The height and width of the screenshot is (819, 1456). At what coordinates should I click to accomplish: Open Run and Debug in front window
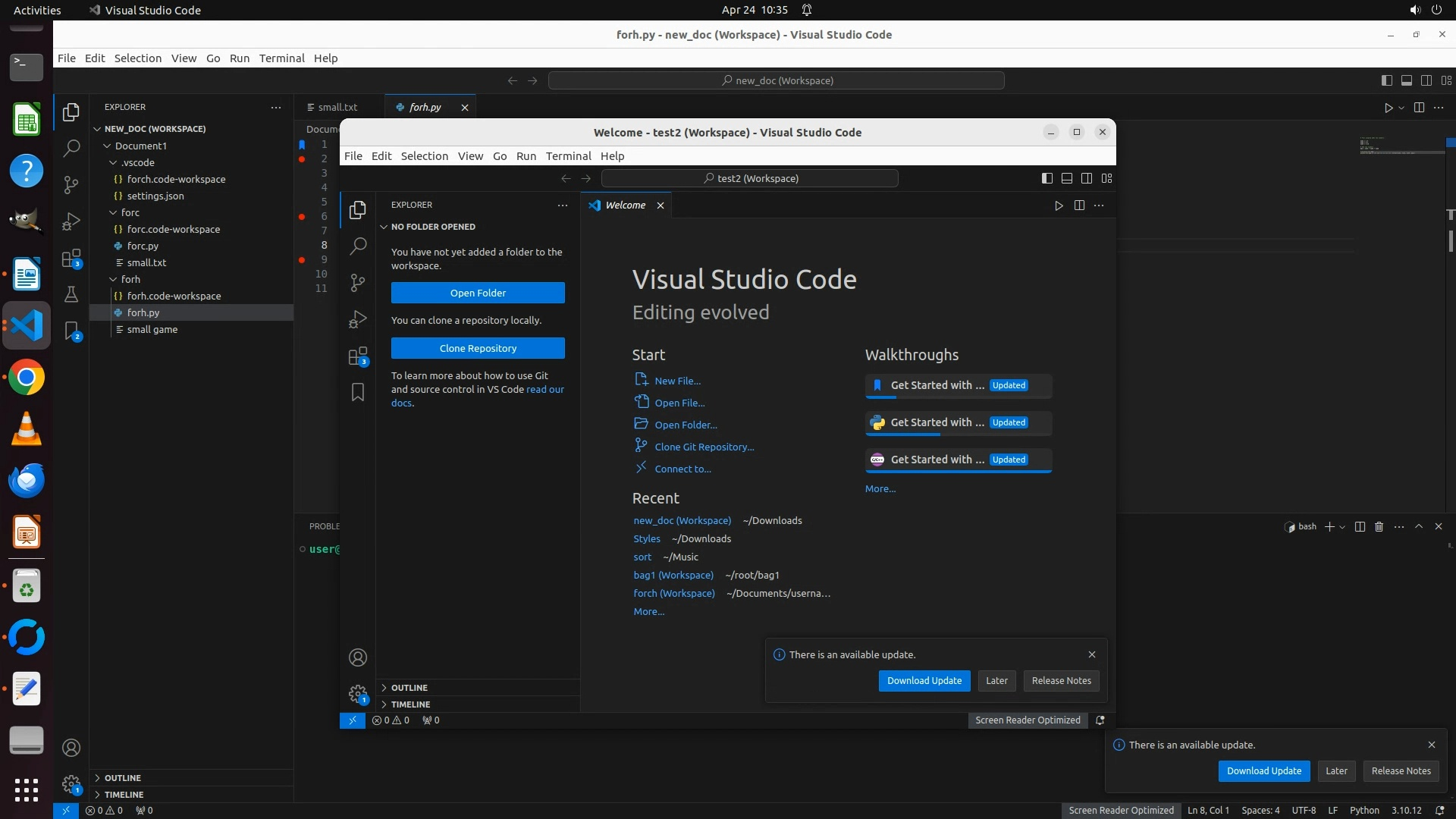point(358,319)
